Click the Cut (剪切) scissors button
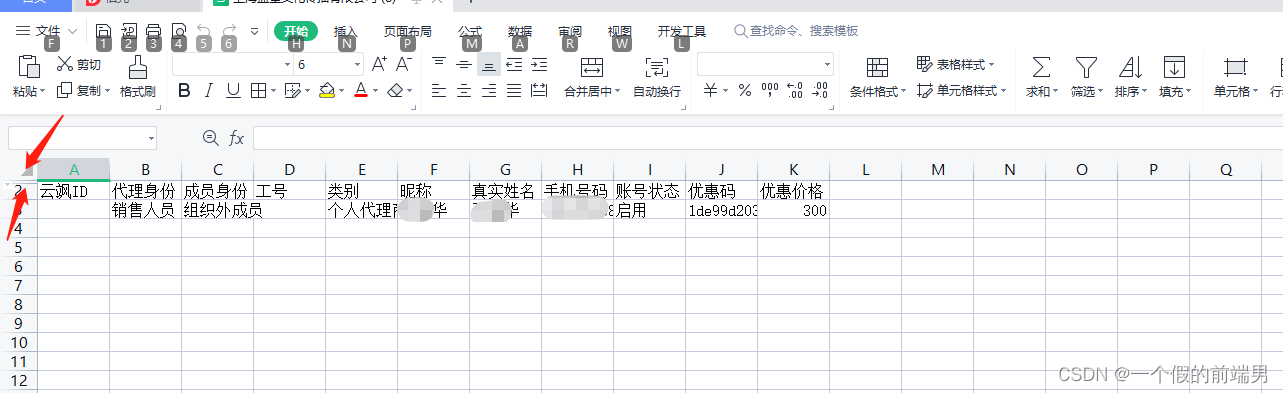 pos(78,65)
